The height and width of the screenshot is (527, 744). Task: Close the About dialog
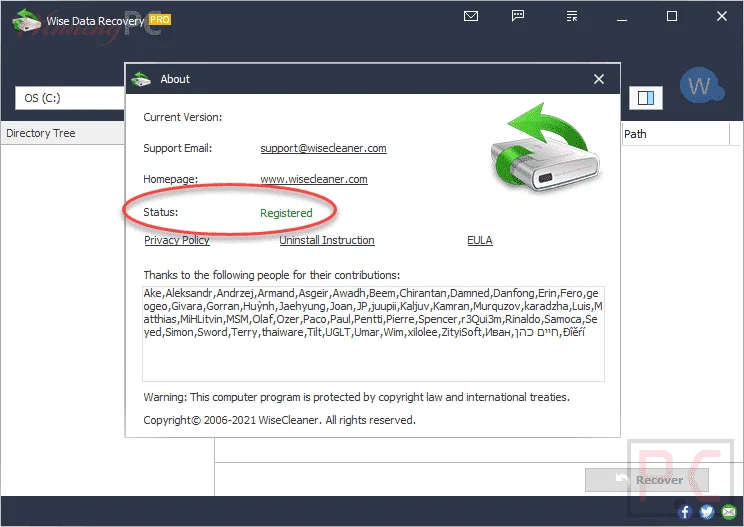[x=599, y=79]
